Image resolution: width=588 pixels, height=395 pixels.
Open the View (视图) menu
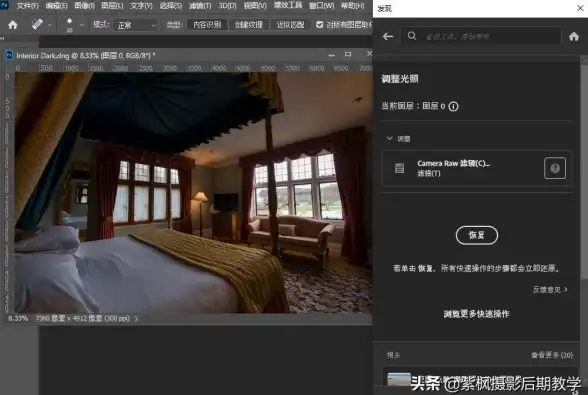click(x=255, y=6)
